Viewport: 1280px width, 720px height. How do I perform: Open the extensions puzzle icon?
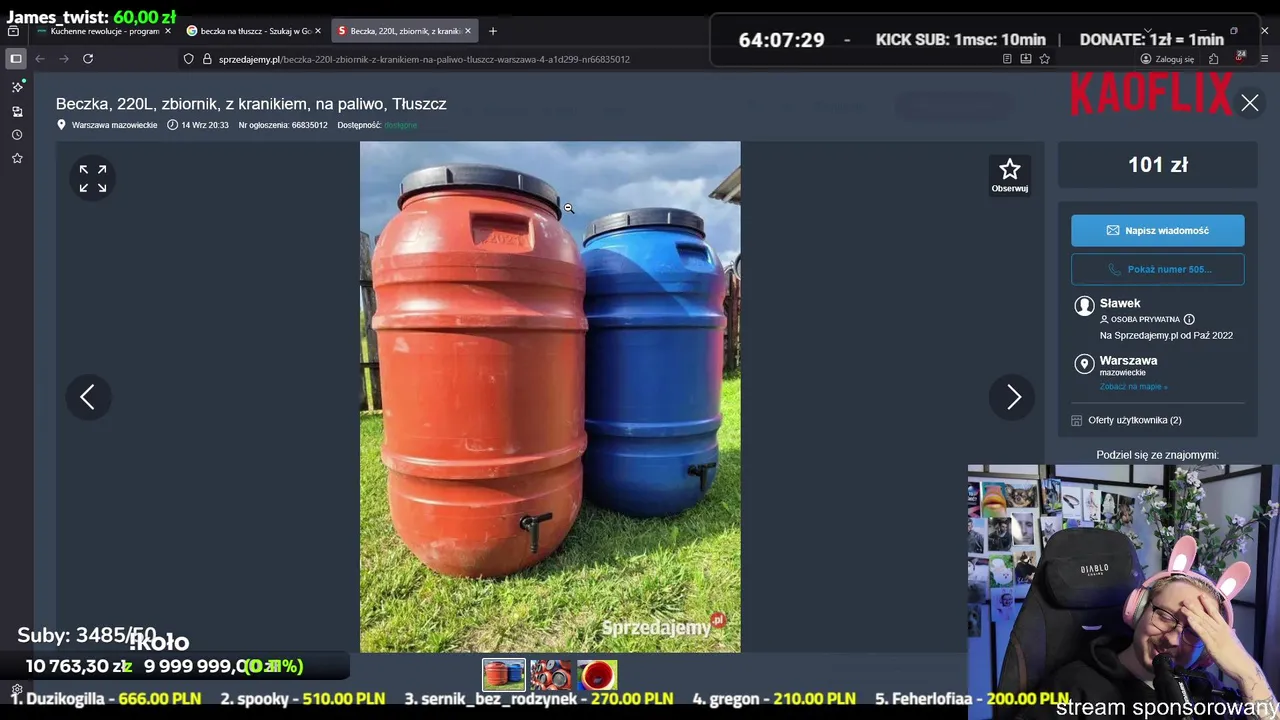[x=1214, y=59]
